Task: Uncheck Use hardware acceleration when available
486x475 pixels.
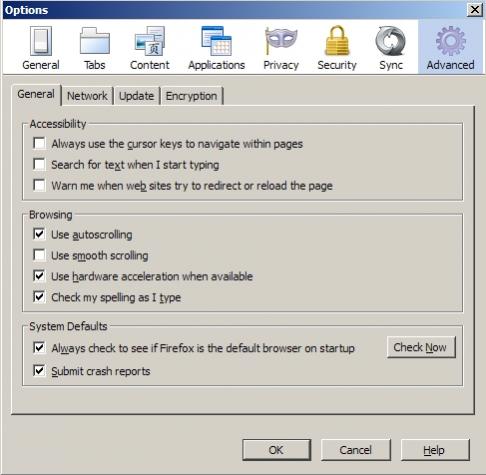Action: pos(39,276)
